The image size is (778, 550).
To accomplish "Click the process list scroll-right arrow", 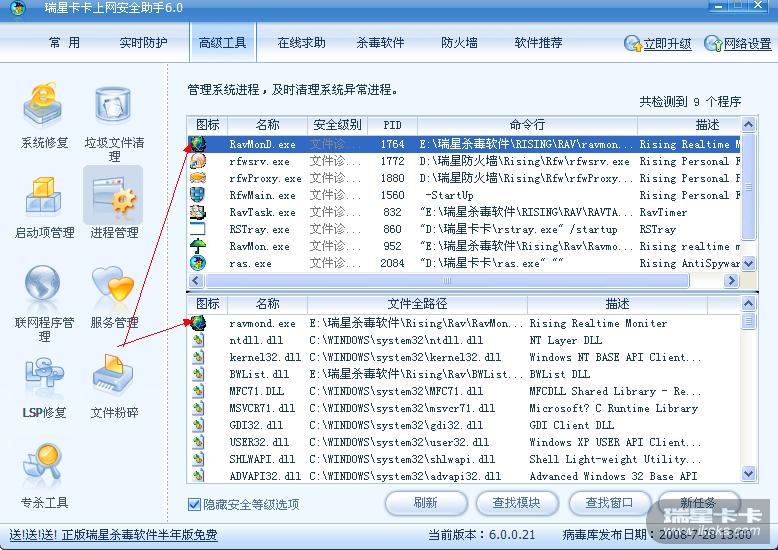I will (730, 280).
